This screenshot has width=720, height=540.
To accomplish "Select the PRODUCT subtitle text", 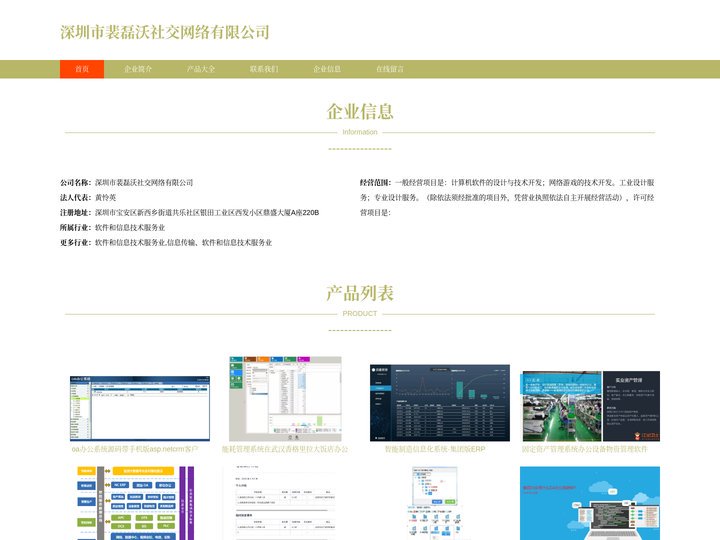I will [360, 314].
